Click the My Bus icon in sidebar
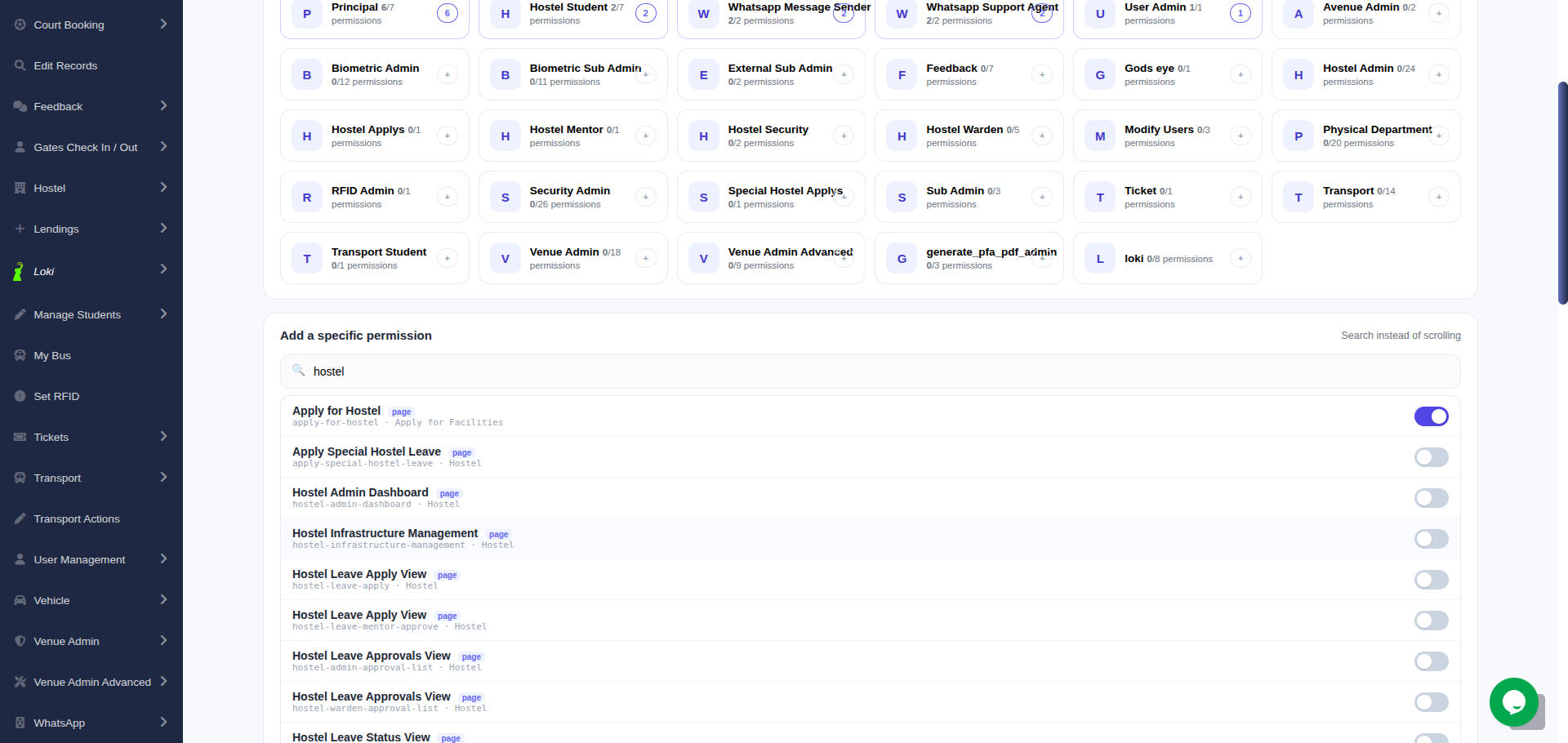 coord(20,355)
